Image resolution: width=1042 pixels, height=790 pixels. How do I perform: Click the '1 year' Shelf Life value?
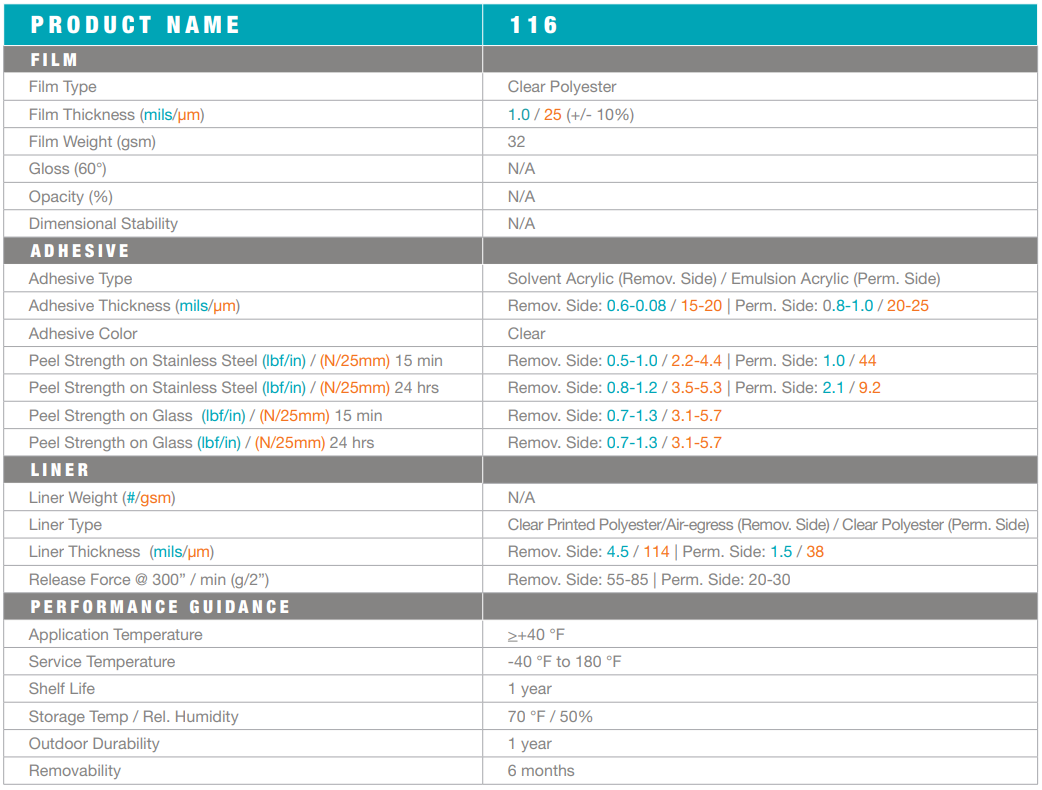tap(530, 690)
